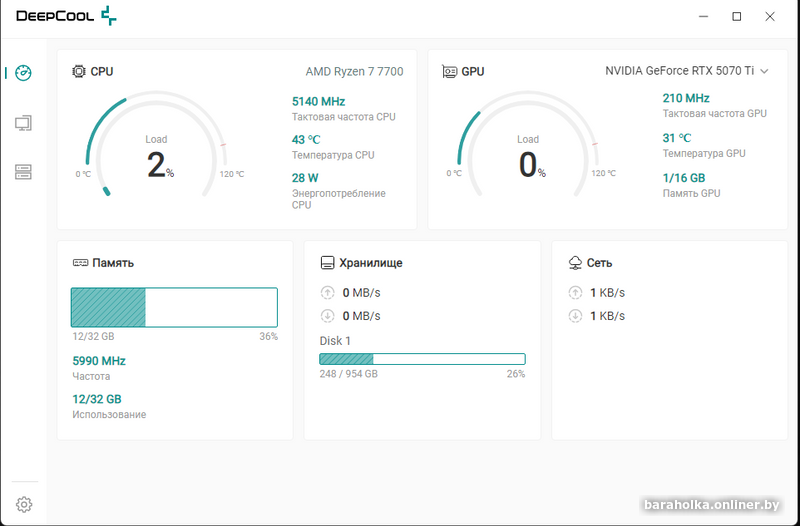
Task: Open the dashboard gauge sidebar icon
Action: click(23, 73)
